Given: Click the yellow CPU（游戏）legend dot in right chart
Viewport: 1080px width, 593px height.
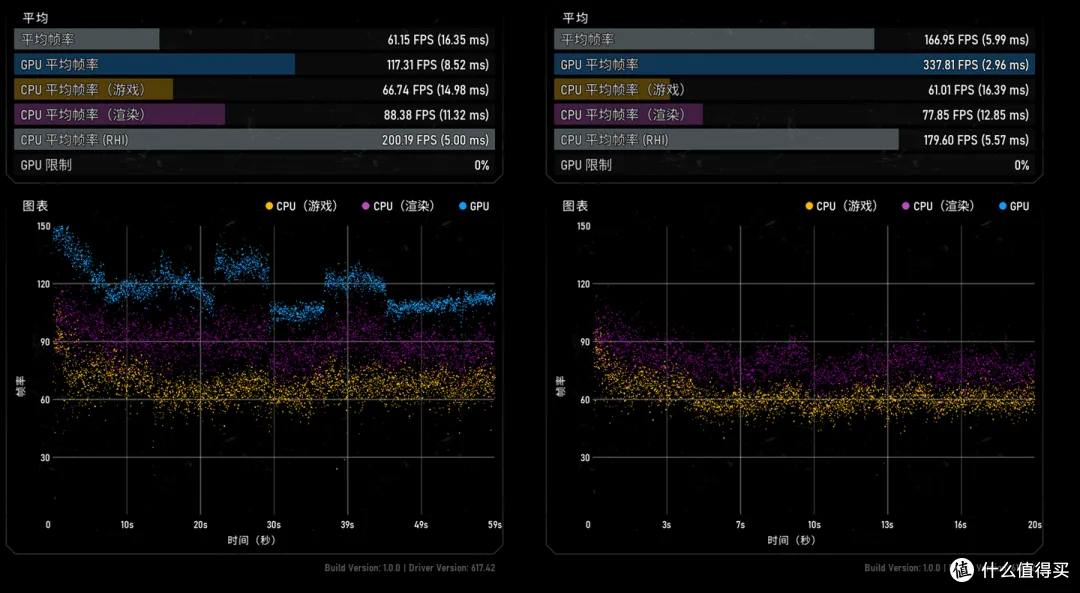Looking at the screenshot, I should point(809,206).
